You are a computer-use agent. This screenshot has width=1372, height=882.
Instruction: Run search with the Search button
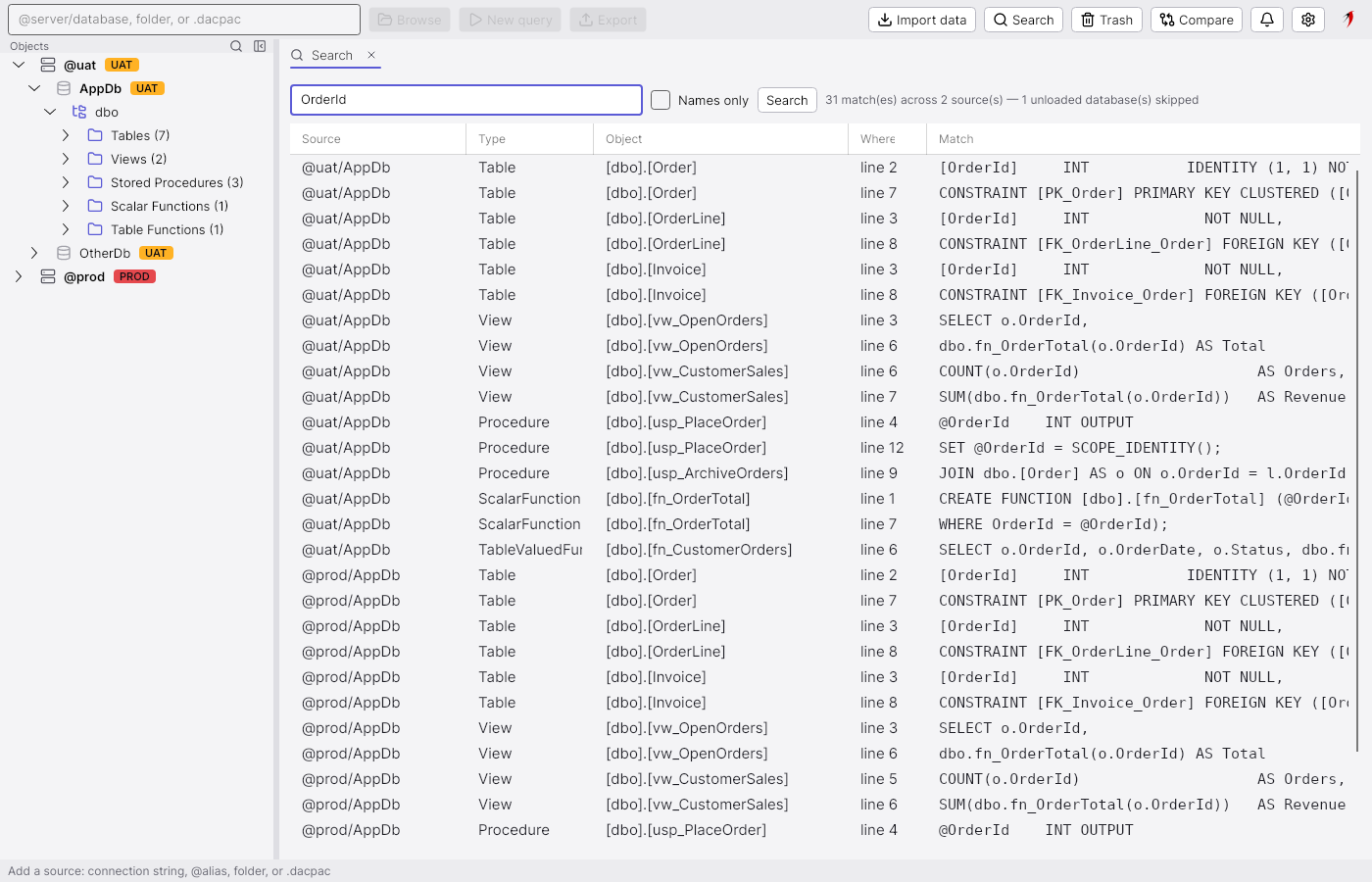pos(787,100)
